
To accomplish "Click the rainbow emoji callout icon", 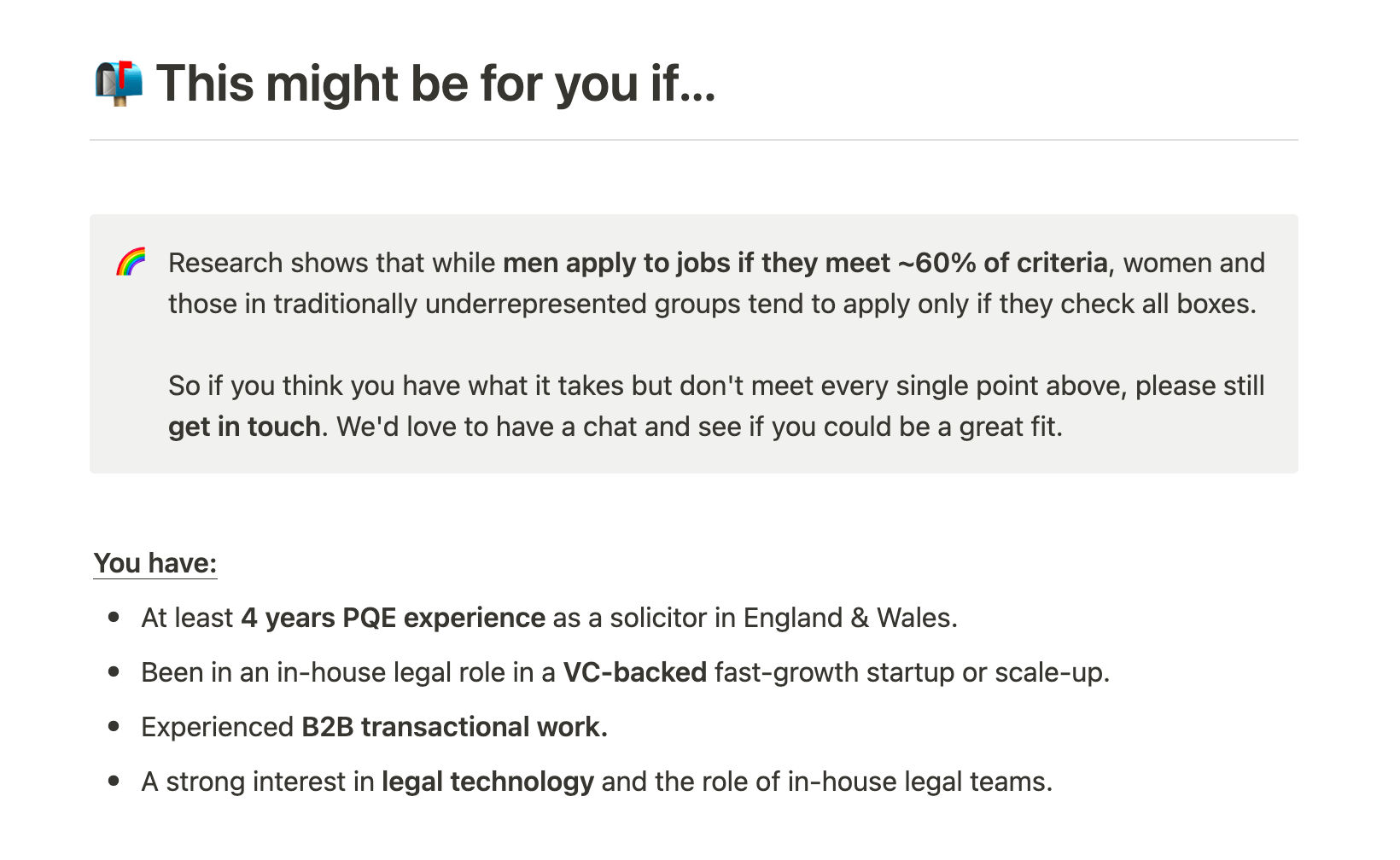I will 131,263.
